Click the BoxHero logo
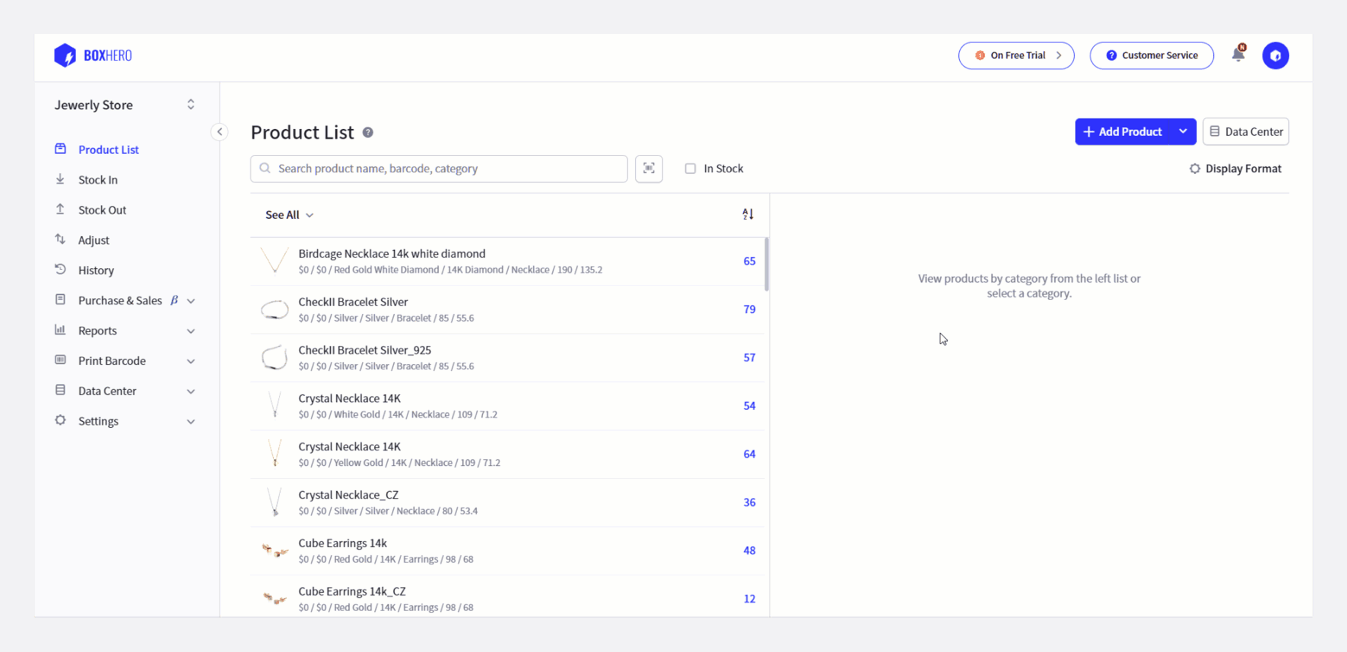 93,56
